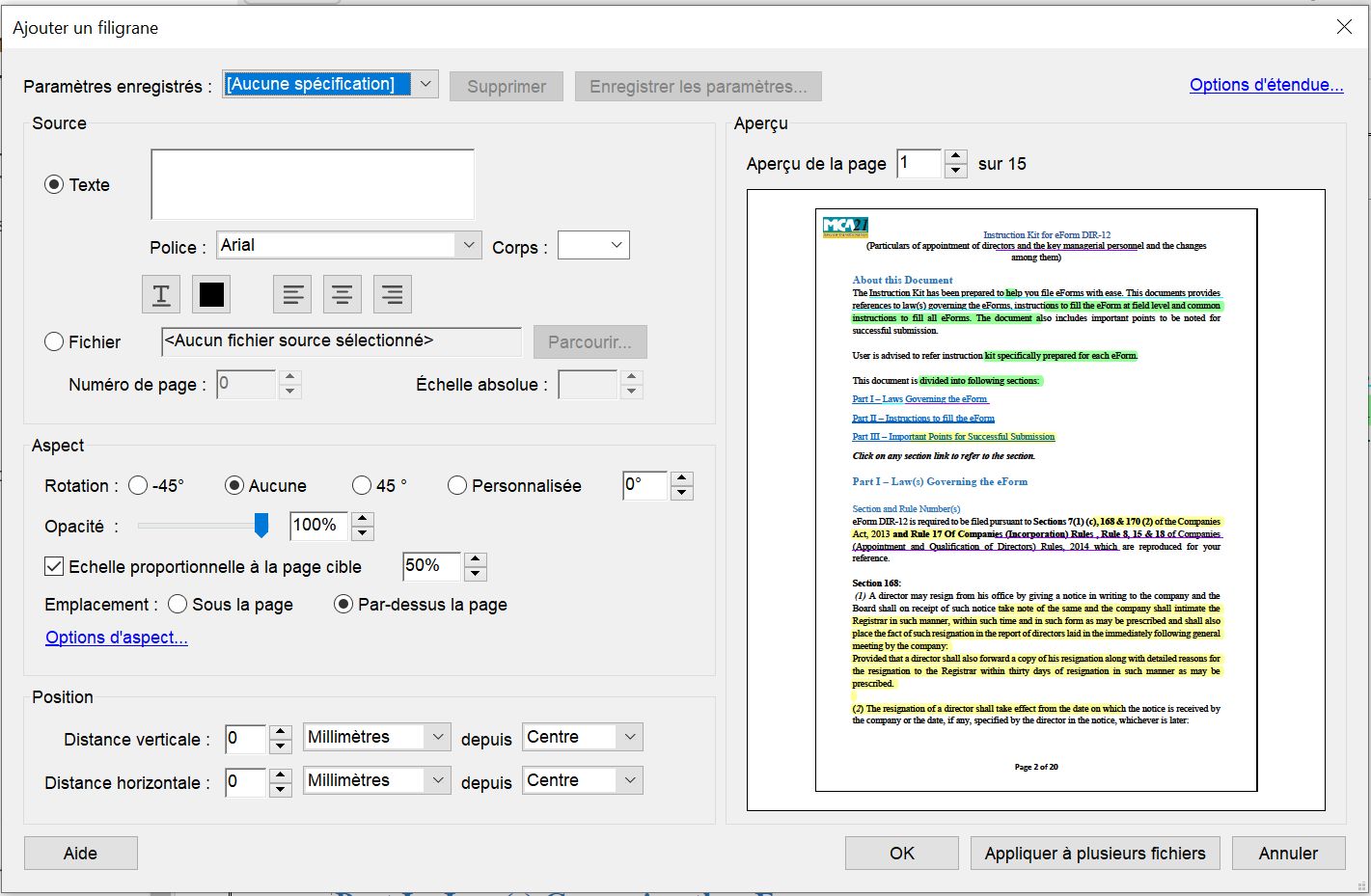Screen dimensions: 1371x896
Task: Decrease the opacity percentage
Action: (363, 532)
